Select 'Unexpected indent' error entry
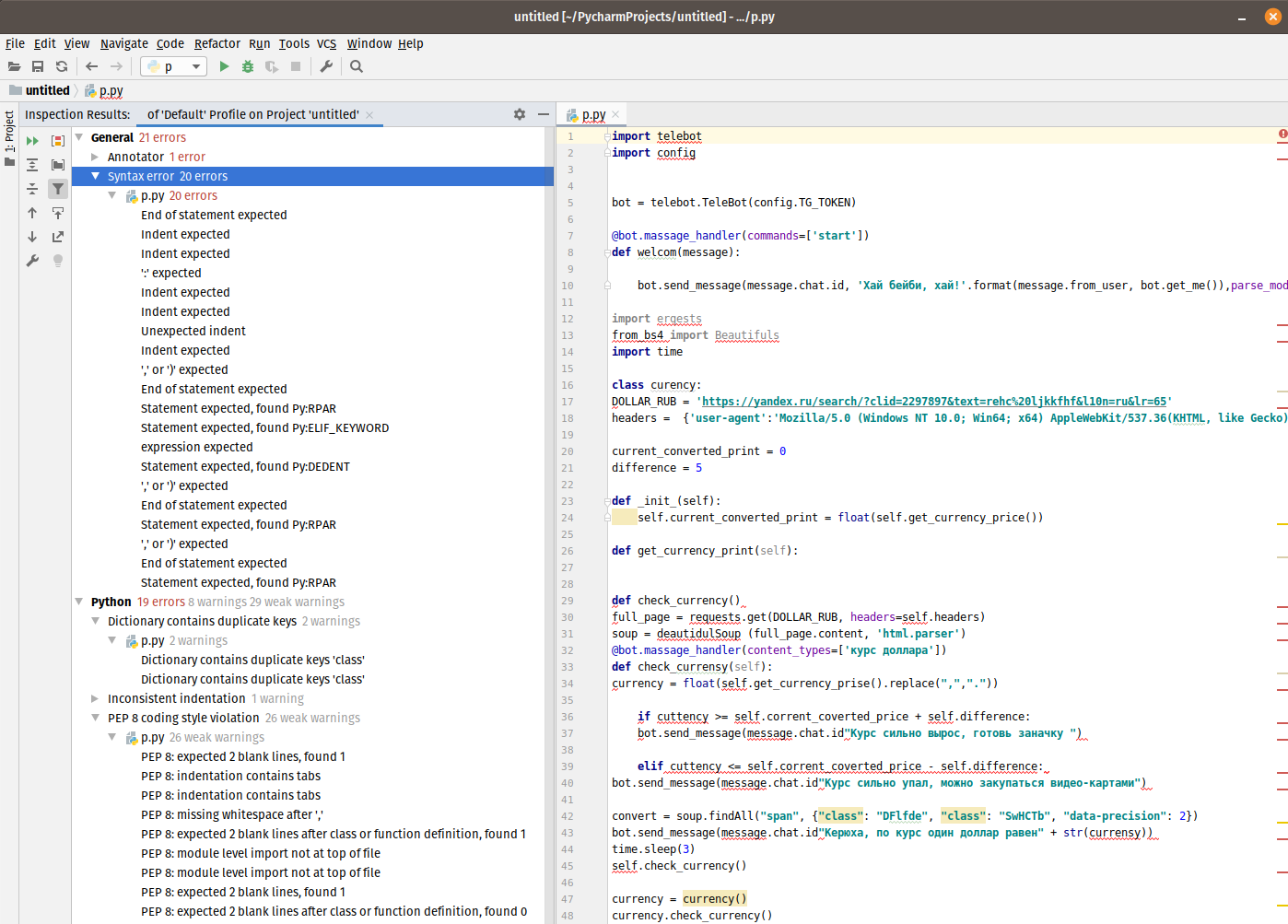The image size is (1288, 924). tap(193, 331)
